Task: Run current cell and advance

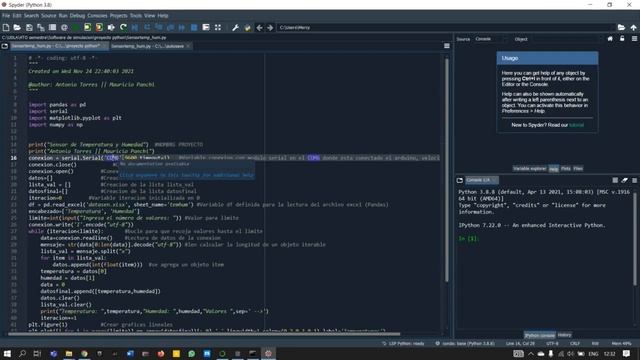Action: tap(99, 27)
